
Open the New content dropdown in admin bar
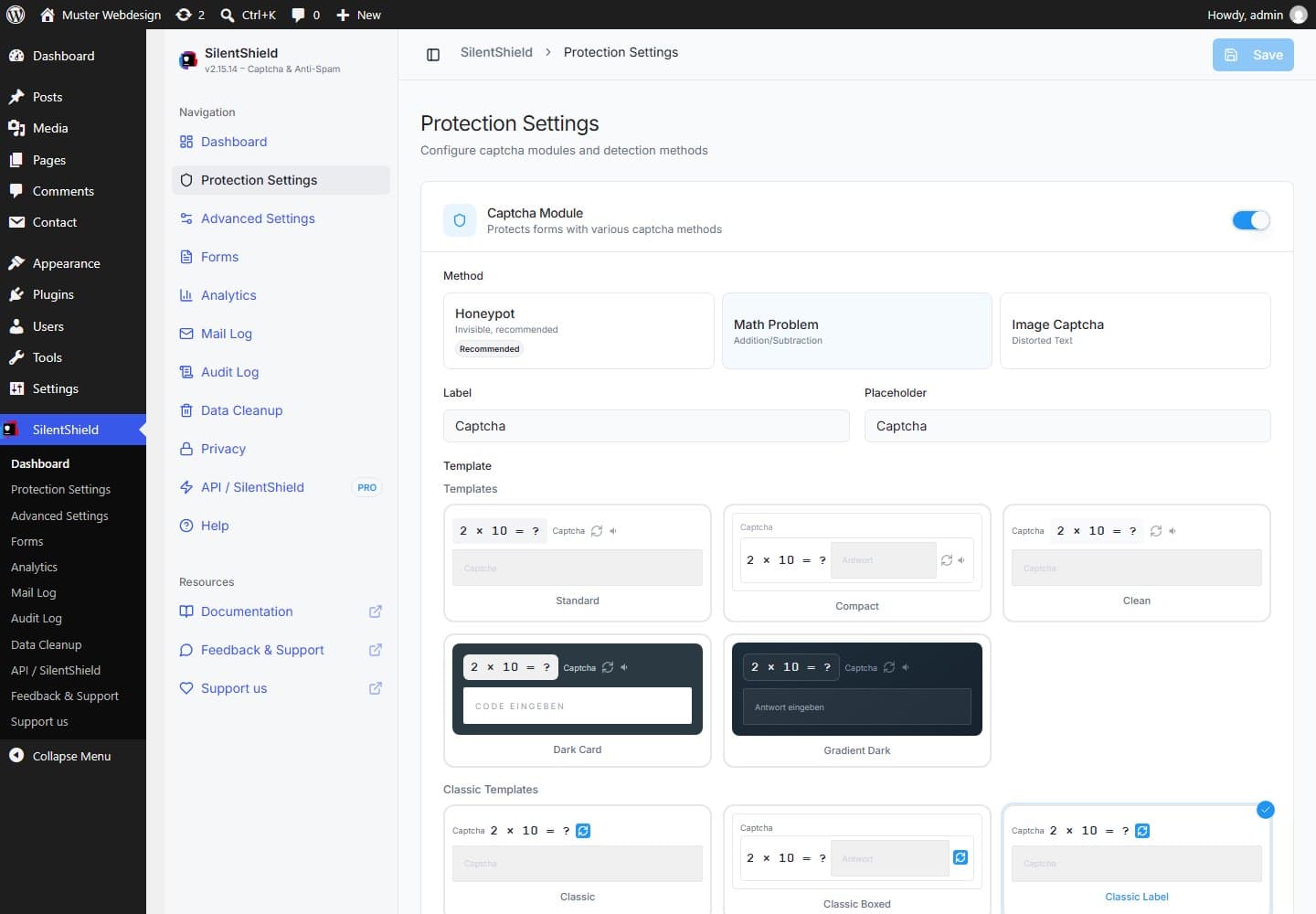coord(358,15)
